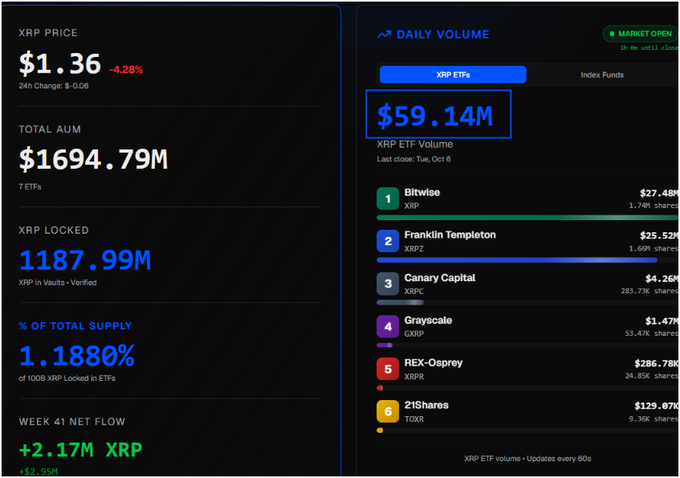Viewport: 680px width, 478px height.
Task: Click the 21Shares fund name
Action: (426, 405)
